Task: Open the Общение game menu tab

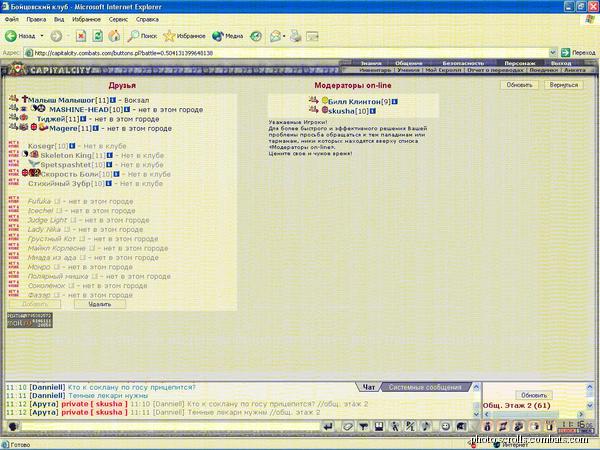Action: click(409, 63)
